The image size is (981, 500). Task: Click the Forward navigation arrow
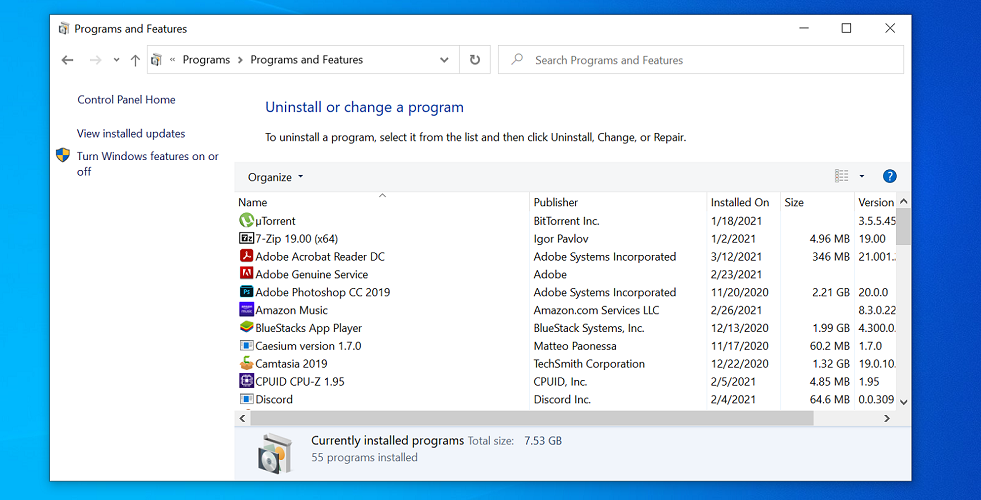pos(95,60)
